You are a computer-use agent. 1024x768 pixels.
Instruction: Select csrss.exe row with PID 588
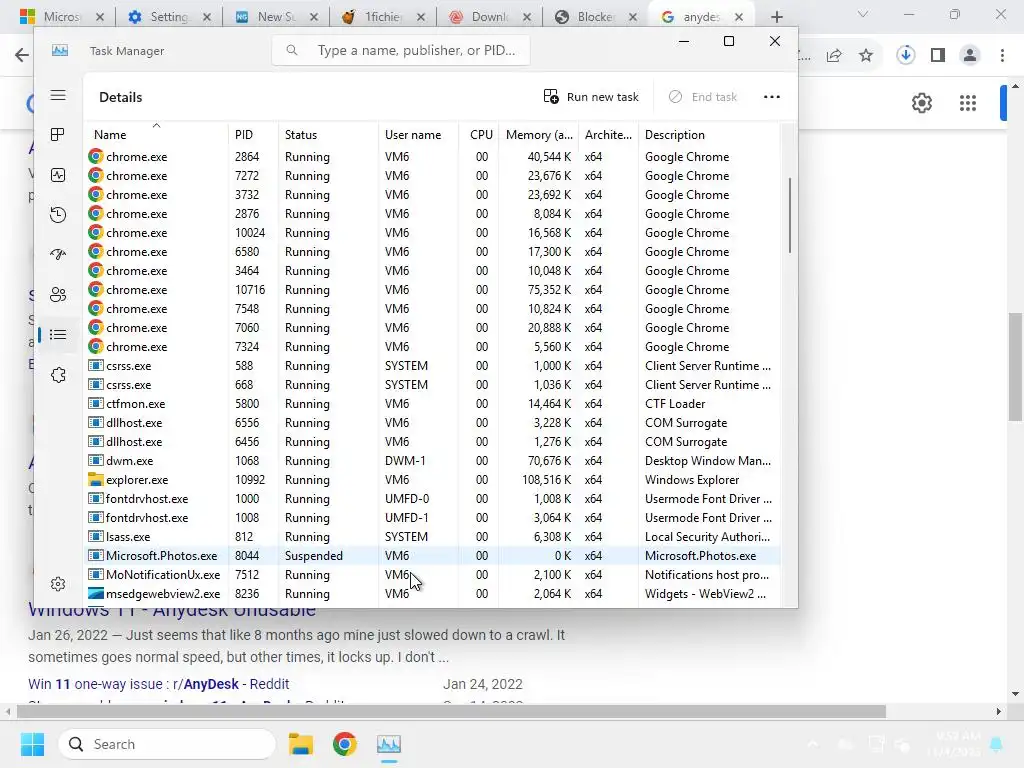click(432, 366)
